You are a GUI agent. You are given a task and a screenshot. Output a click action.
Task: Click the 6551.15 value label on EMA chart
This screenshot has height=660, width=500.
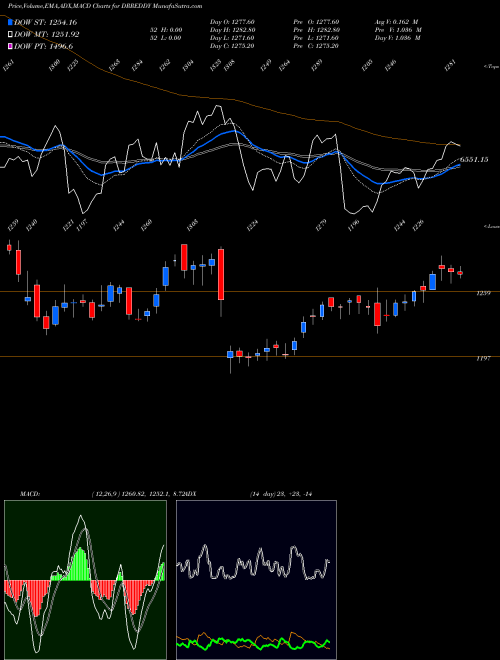(x=474, y=160)
